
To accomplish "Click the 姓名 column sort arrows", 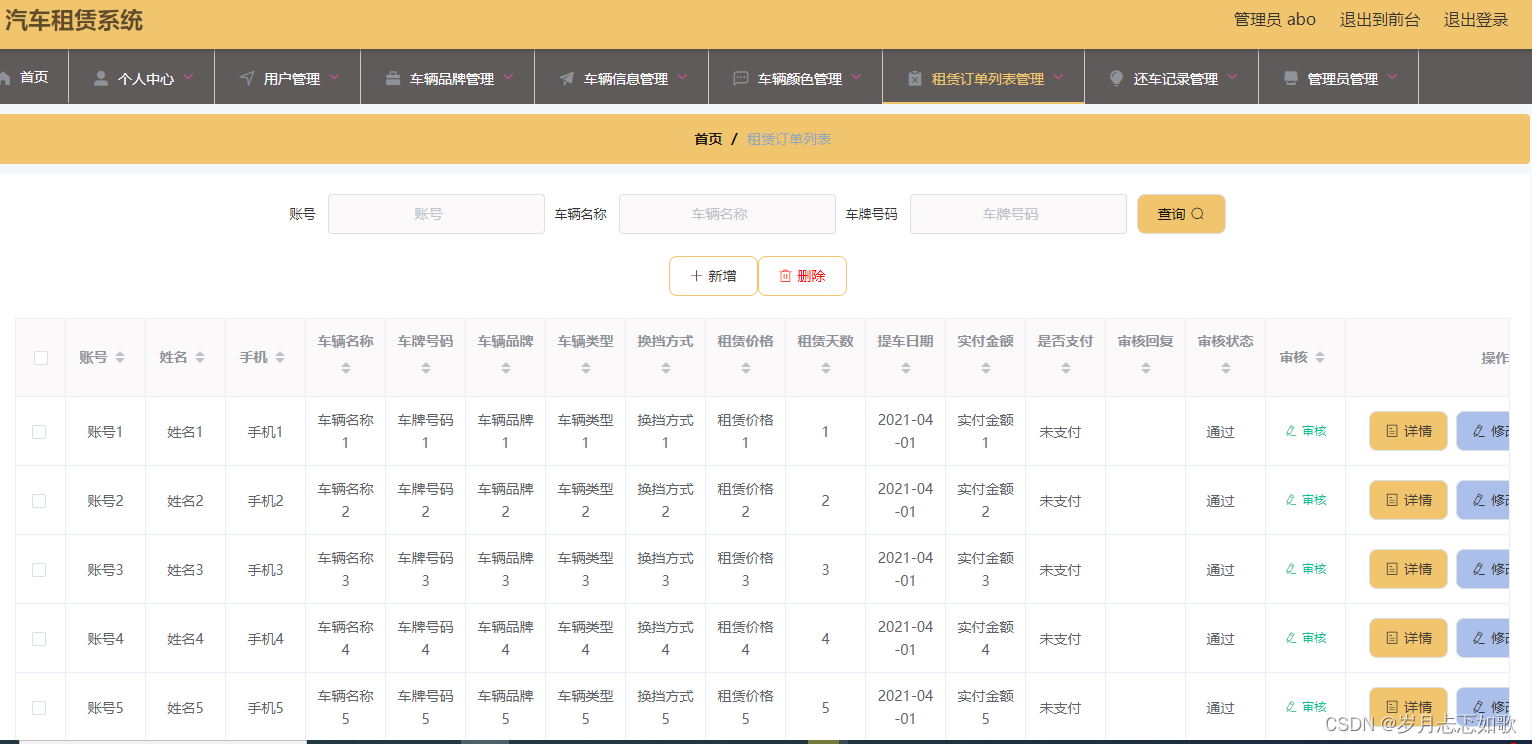I will [200, 357].
